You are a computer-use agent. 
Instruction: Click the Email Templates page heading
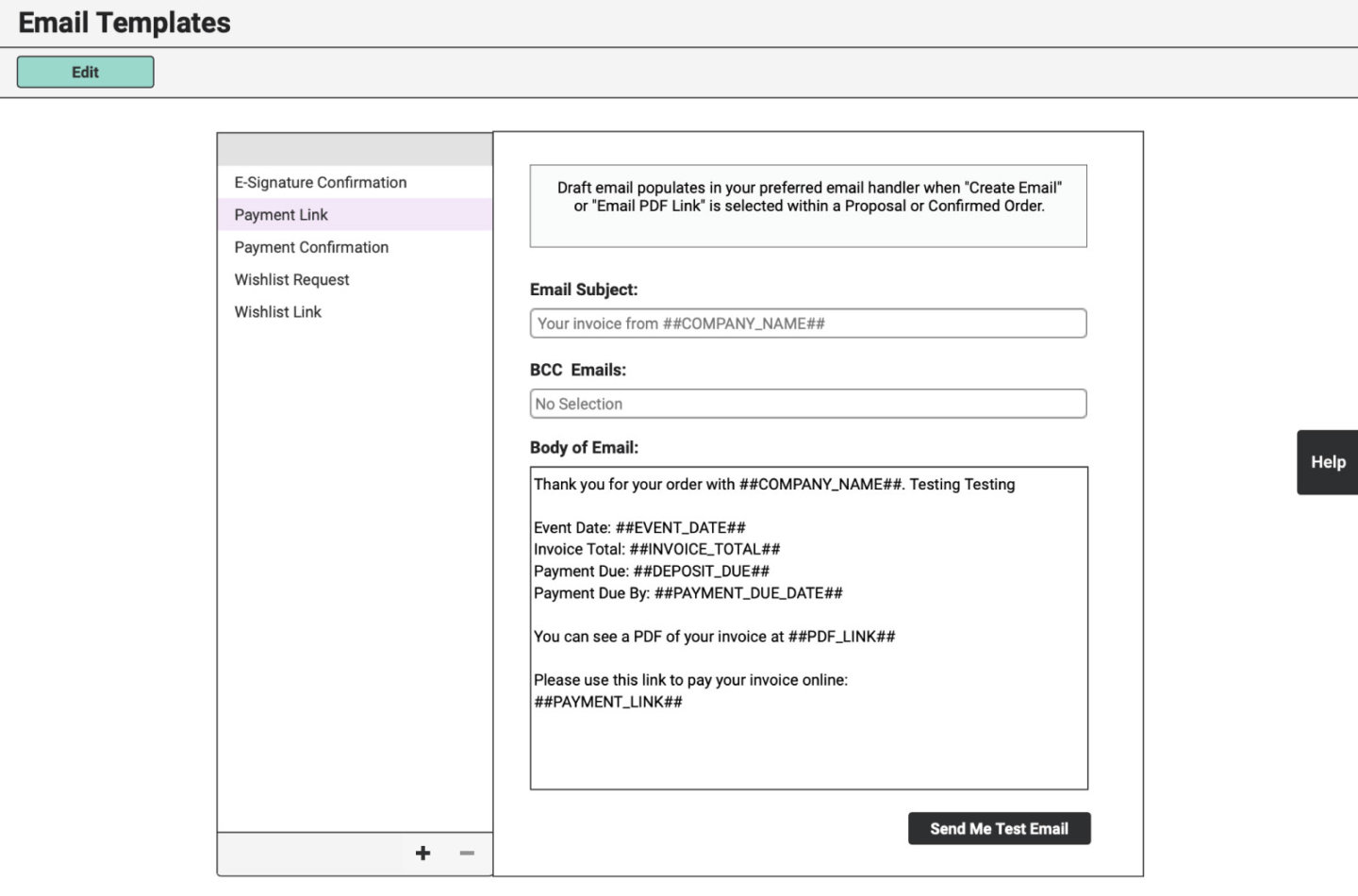[x=124, y=22]
